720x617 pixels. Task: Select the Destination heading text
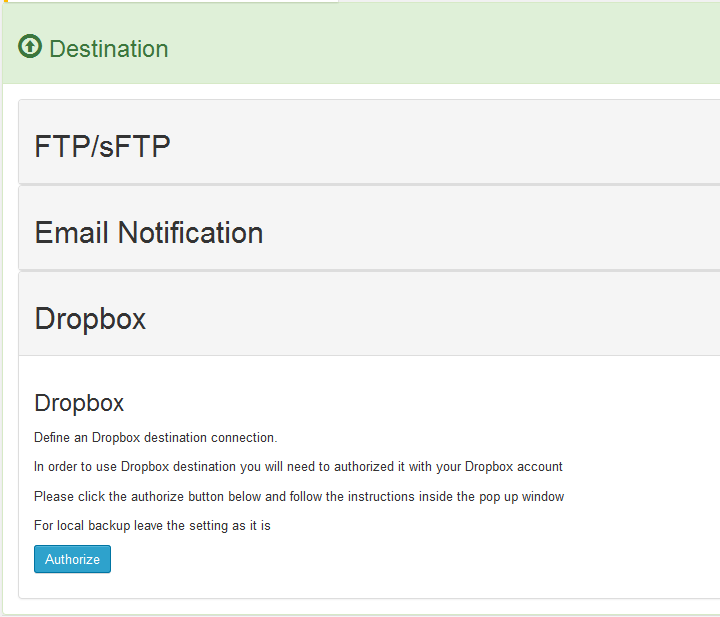pyautogui.click(x=109, y=49)
